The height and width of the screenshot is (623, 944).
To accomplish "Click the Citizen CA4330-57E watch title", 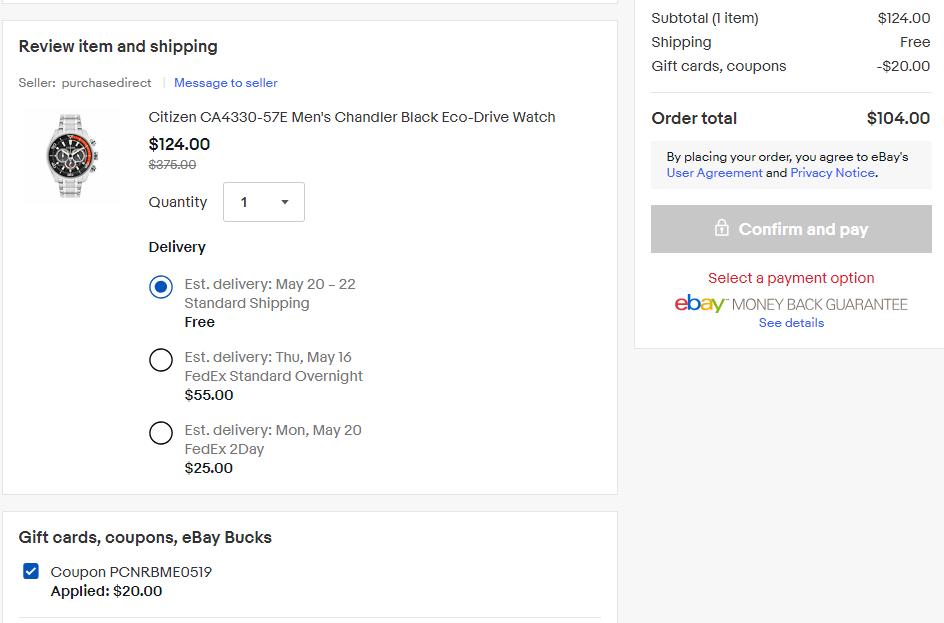I will pos(352,117).
